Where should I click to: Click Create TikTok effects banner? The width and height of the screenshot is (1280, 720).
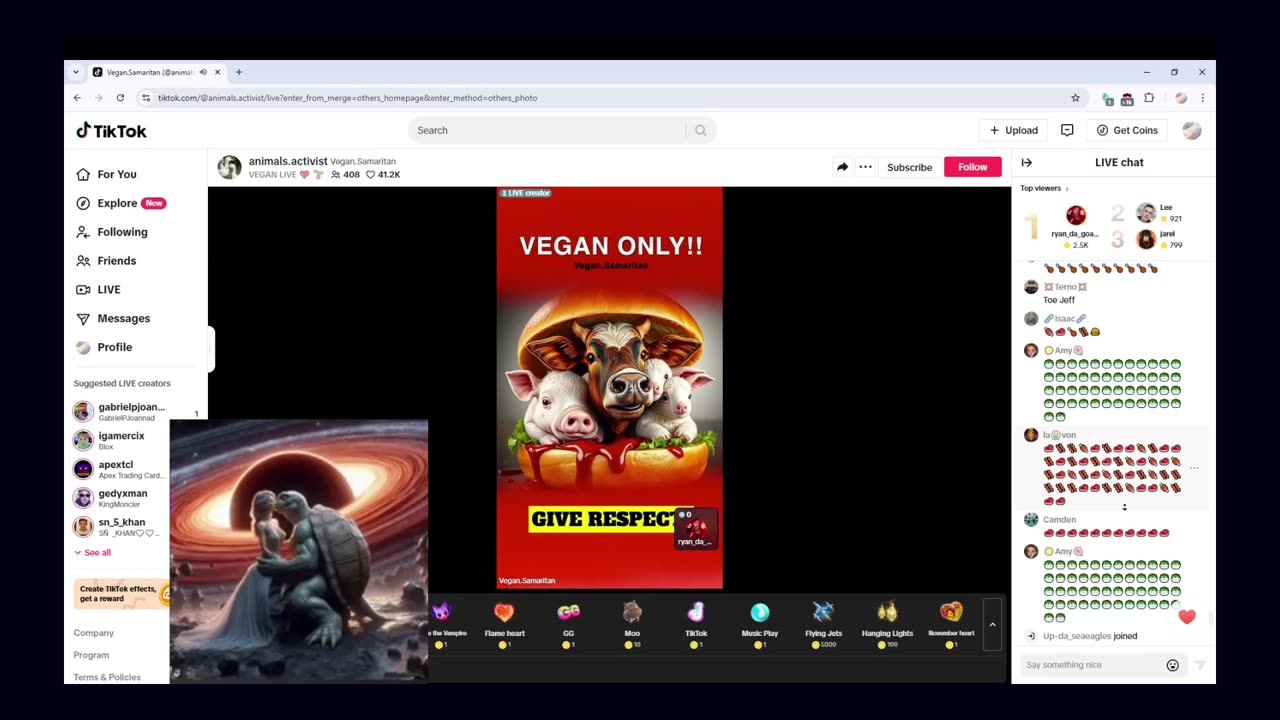[122, 594]
